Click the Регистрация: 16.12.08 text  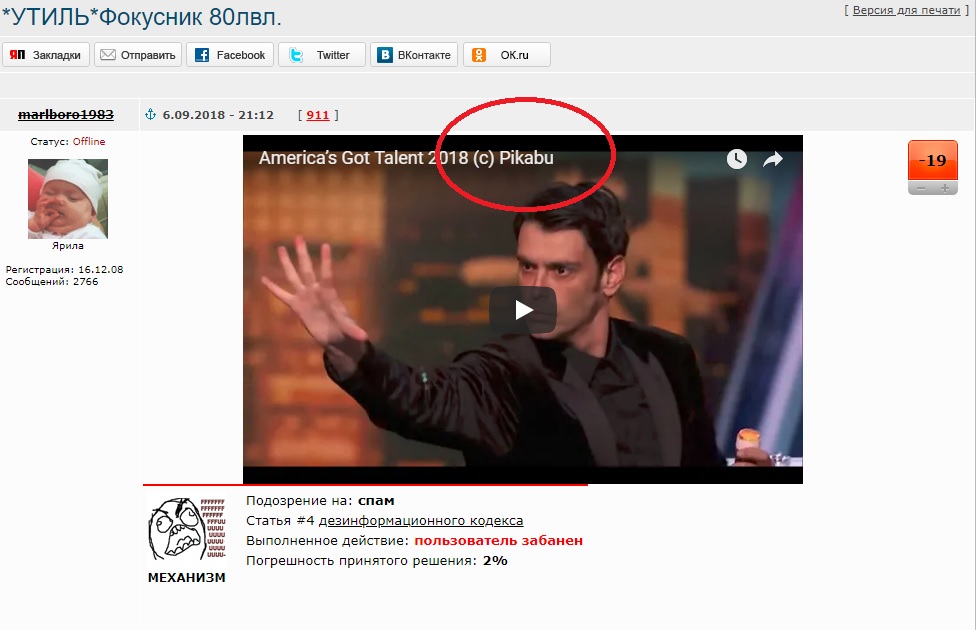[65, 270]
